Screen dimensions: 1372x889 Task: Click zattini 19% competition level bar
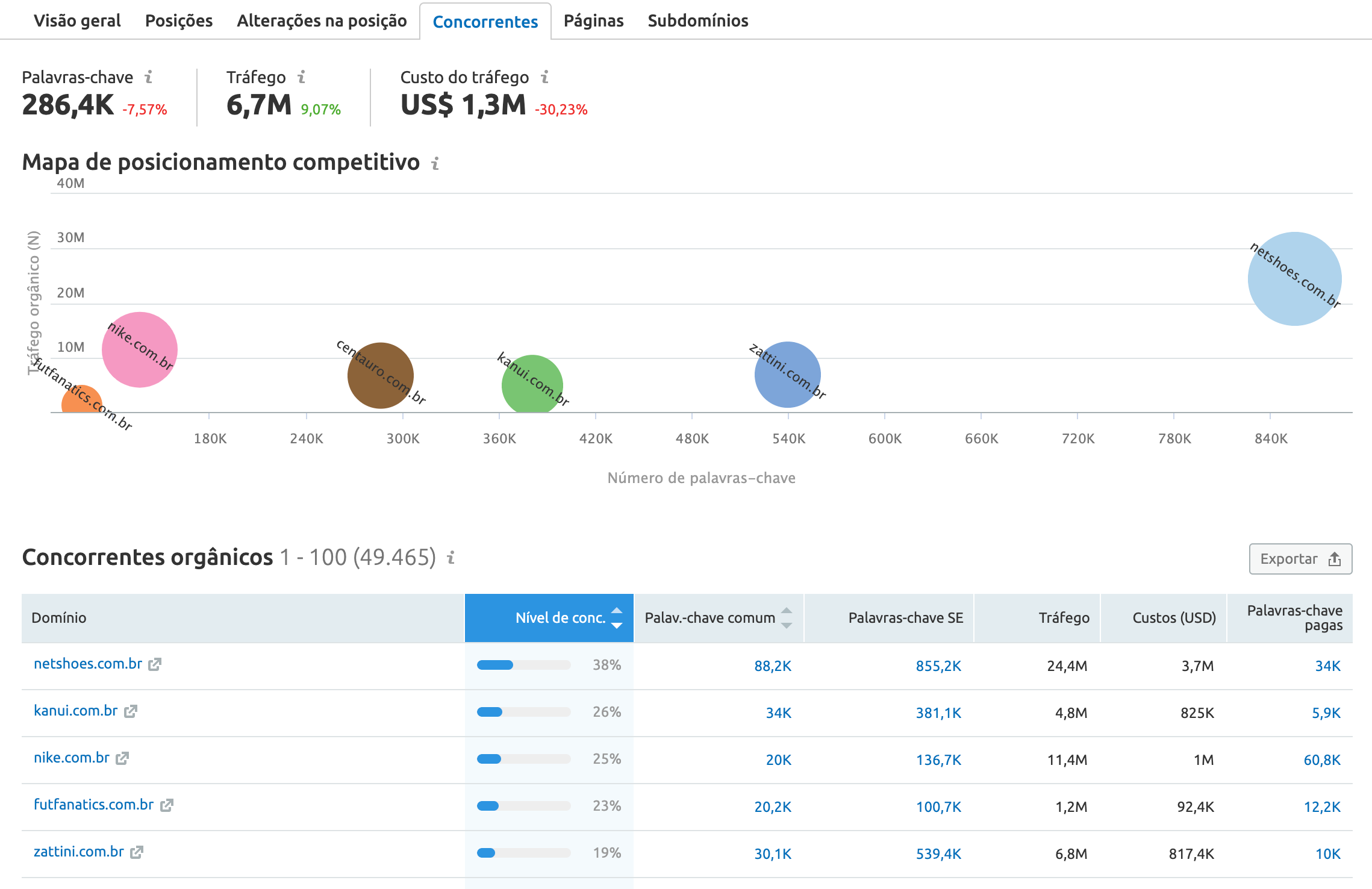point(523,853)
